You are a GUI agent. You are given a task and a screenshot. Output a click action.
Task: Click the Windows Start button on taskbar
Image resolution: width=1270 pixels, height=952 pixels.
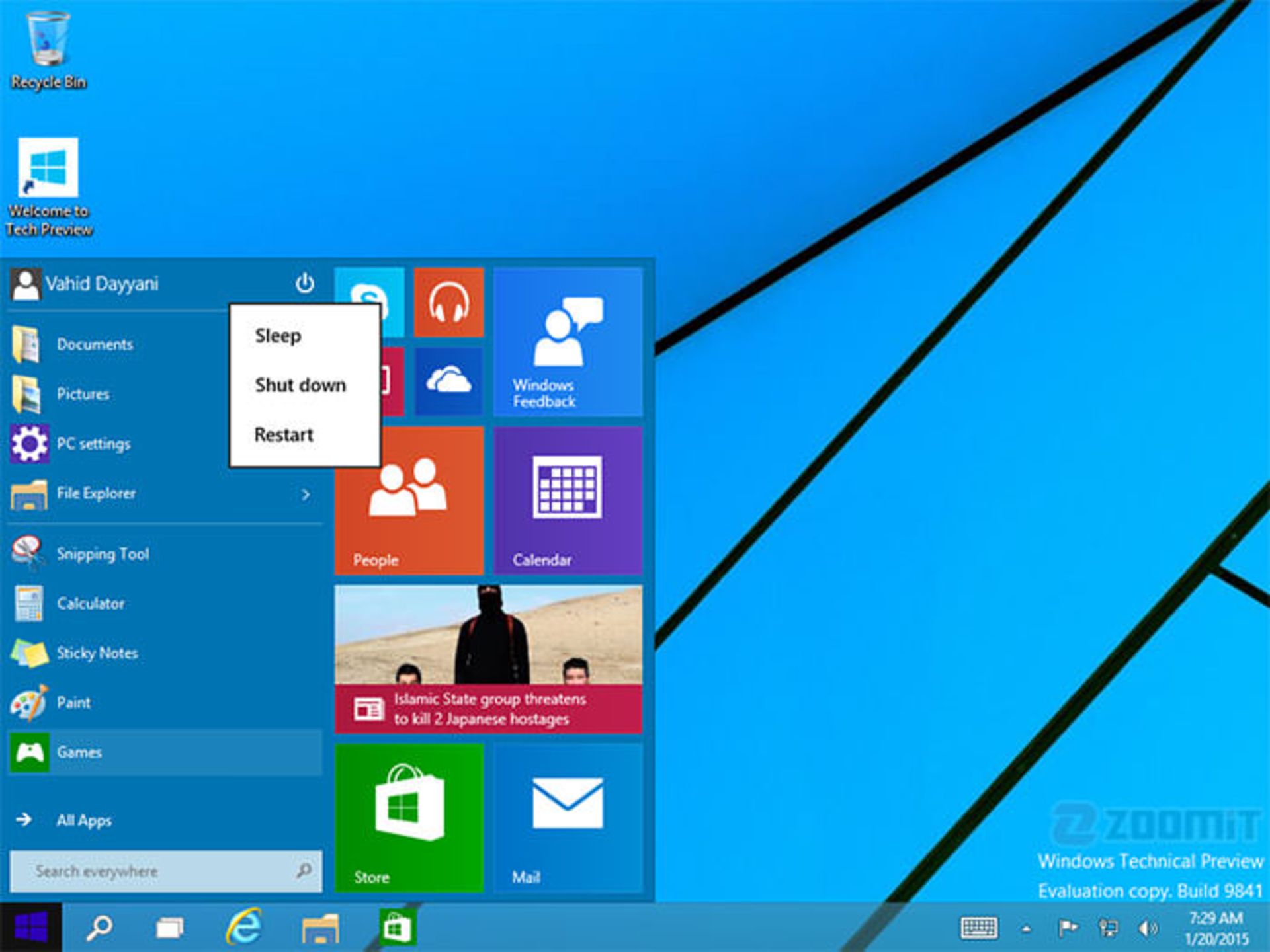pos(31,927)
